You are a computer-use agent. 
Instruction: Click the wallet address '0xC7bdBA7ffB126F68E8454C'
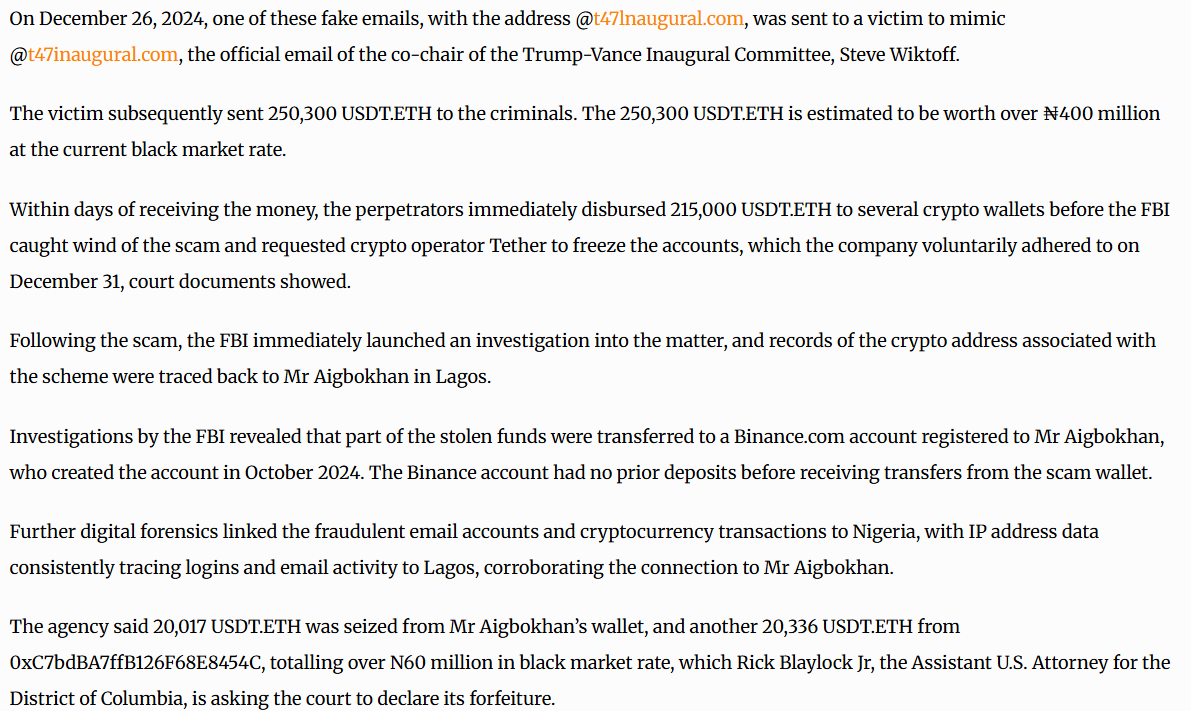pyautogui.click(x=135, y=663)
